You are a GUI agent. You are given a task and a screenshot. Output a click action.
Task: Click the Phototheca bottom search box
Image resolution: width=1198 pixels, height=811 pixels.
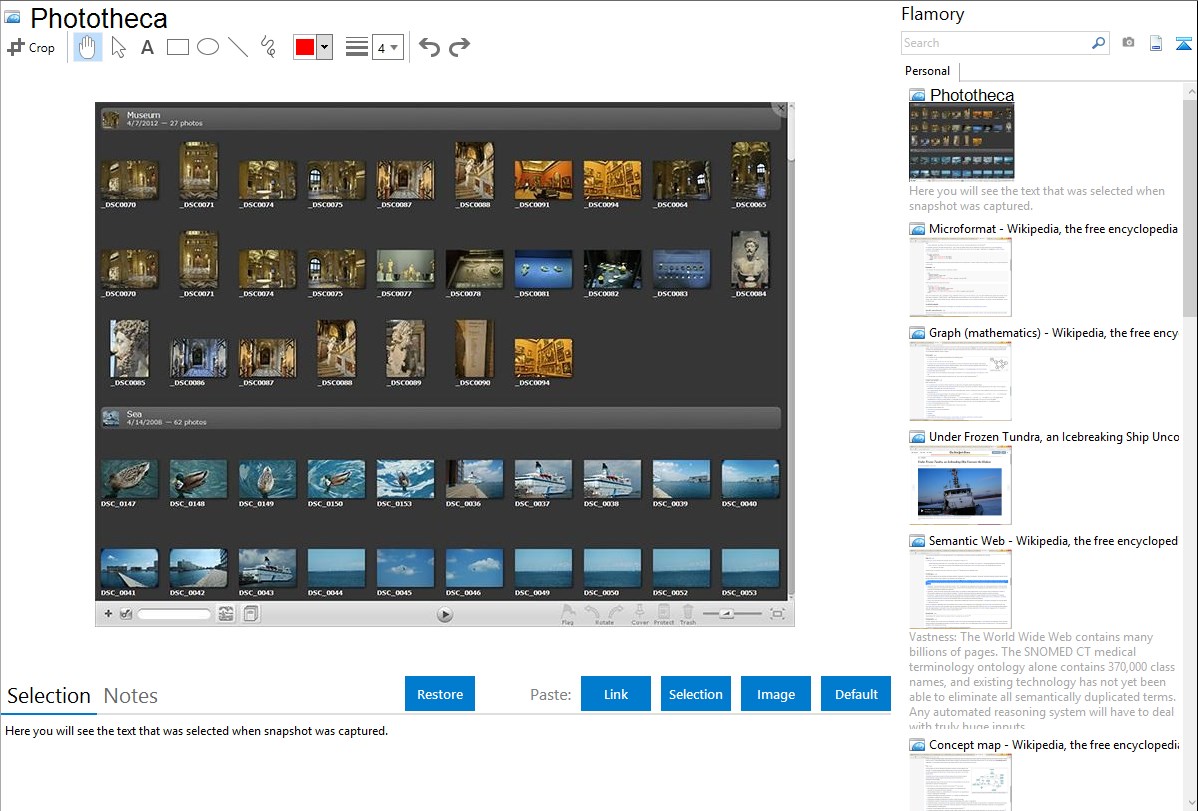click(174, 614)
